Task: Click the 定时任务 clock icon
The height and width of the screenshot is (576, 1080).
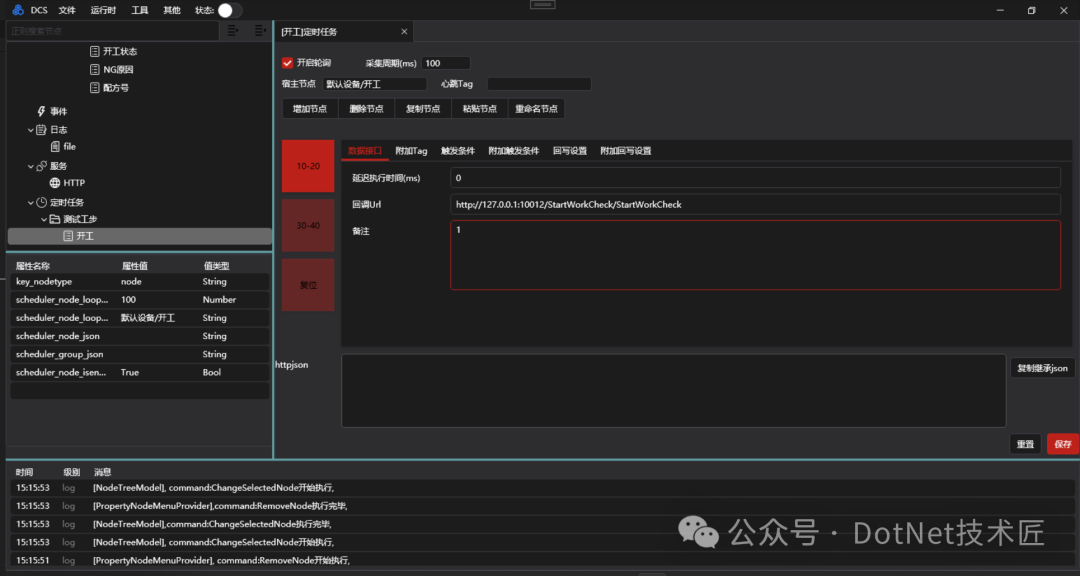Action: [41, 202]
